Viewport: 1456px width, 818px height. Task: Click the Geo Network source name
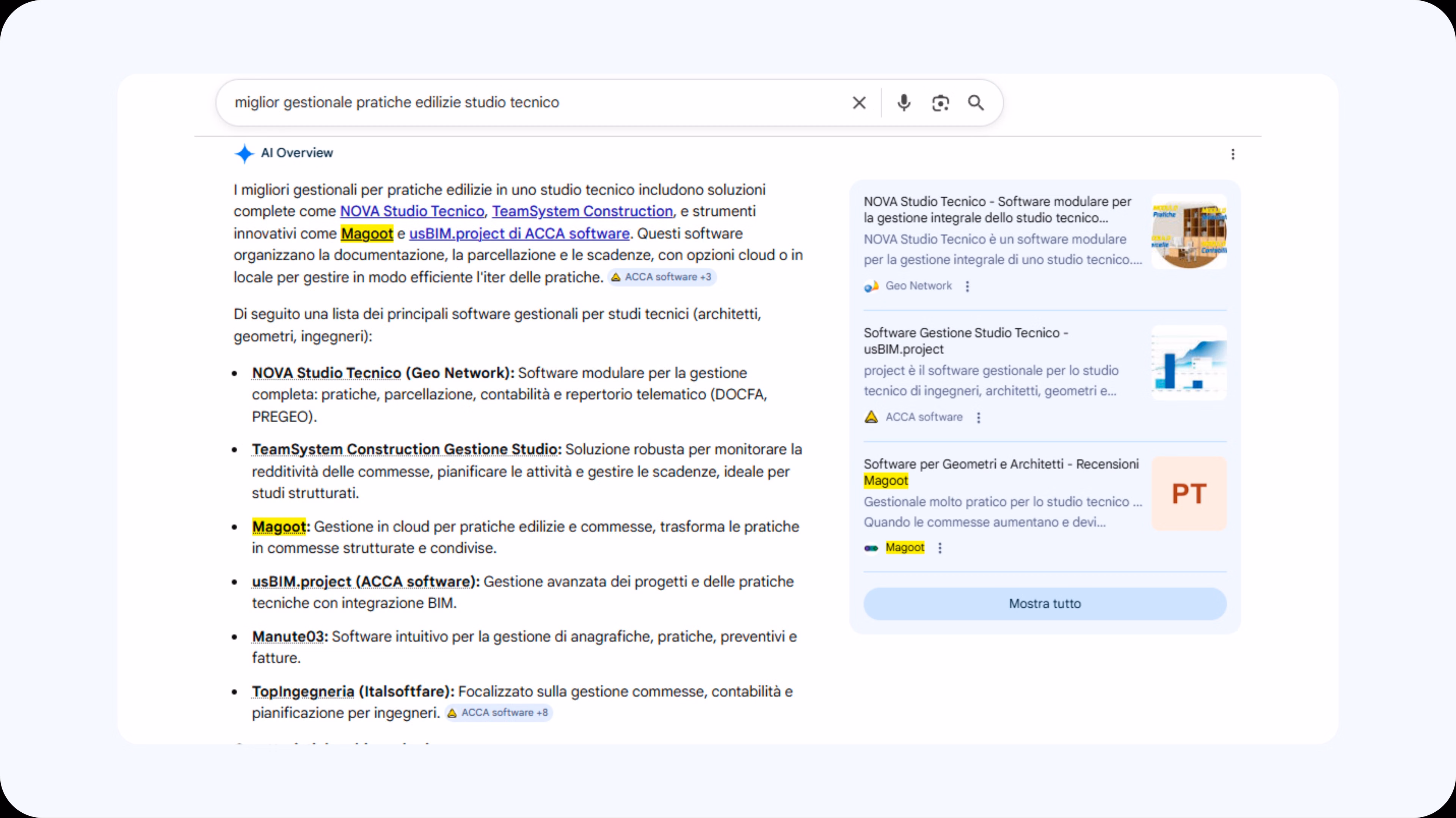918,286
